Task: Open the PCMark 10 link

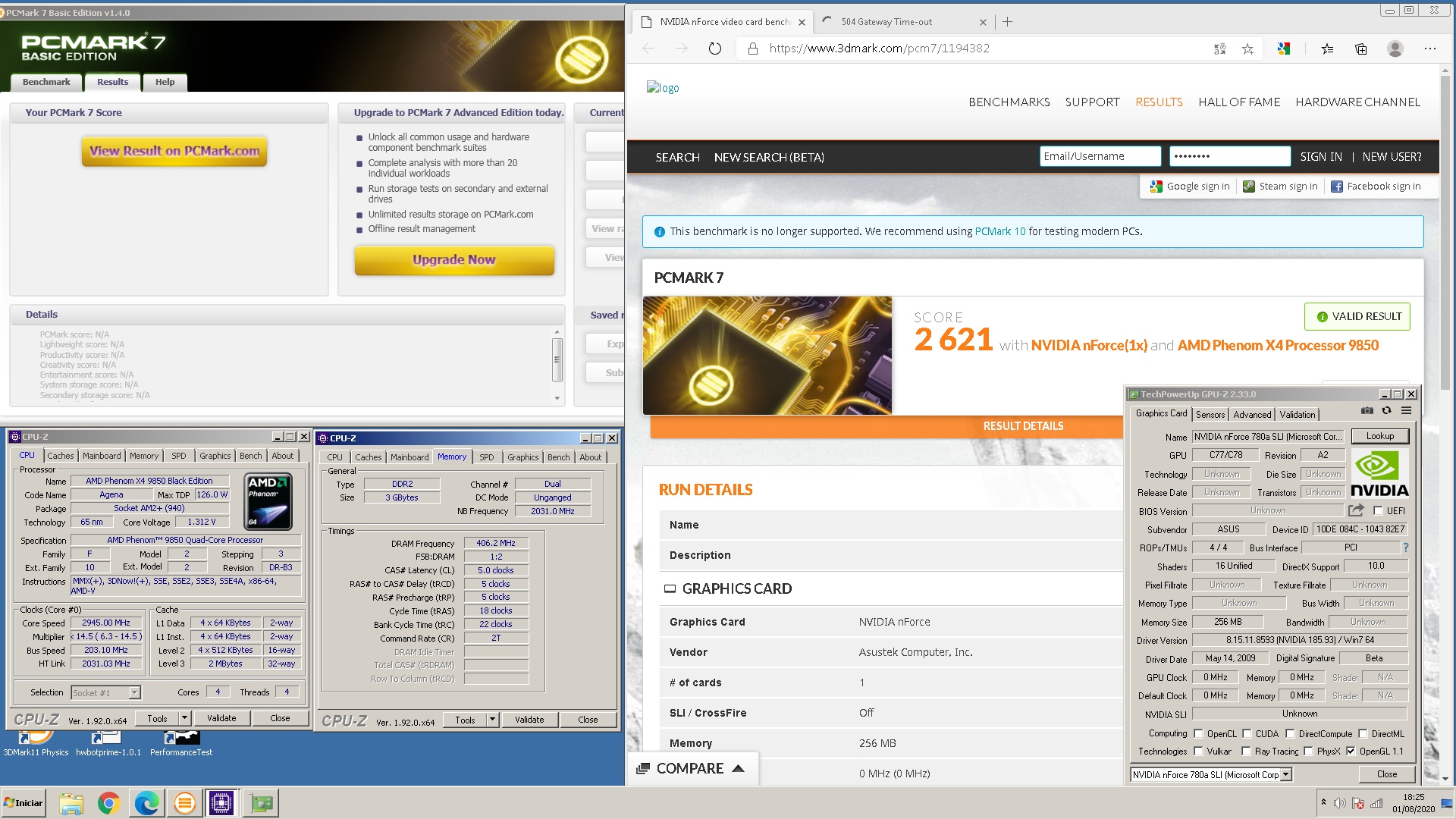Action: (999, 231)
